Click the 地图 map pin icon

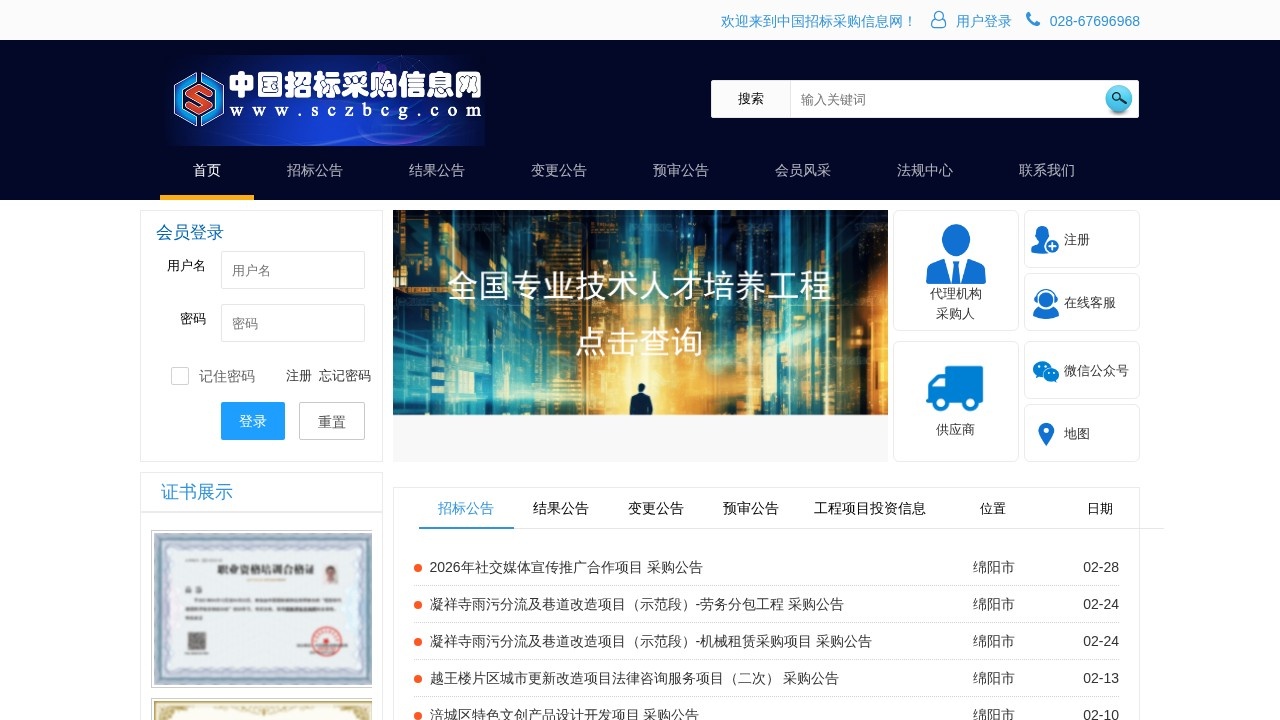tap(1046, 433)
